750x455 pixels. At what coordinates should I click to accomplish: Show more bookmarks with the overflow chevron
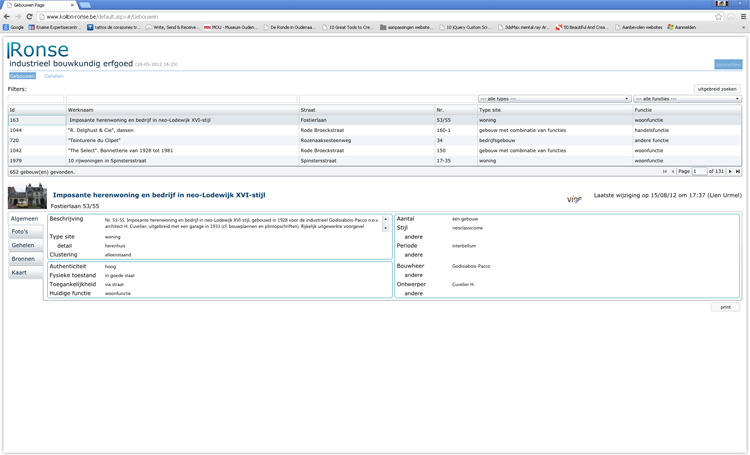[x=743, y=27]
